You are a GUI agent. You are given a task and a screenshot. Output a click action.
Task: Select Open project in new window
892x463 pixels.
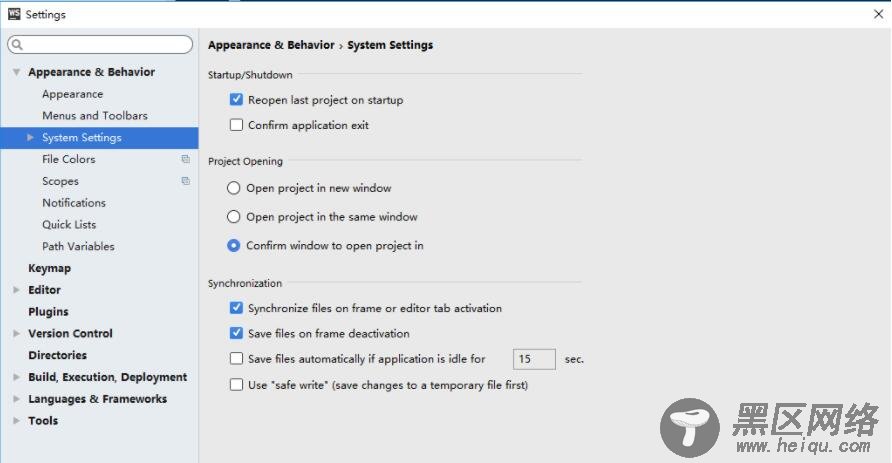coord(233,188)
